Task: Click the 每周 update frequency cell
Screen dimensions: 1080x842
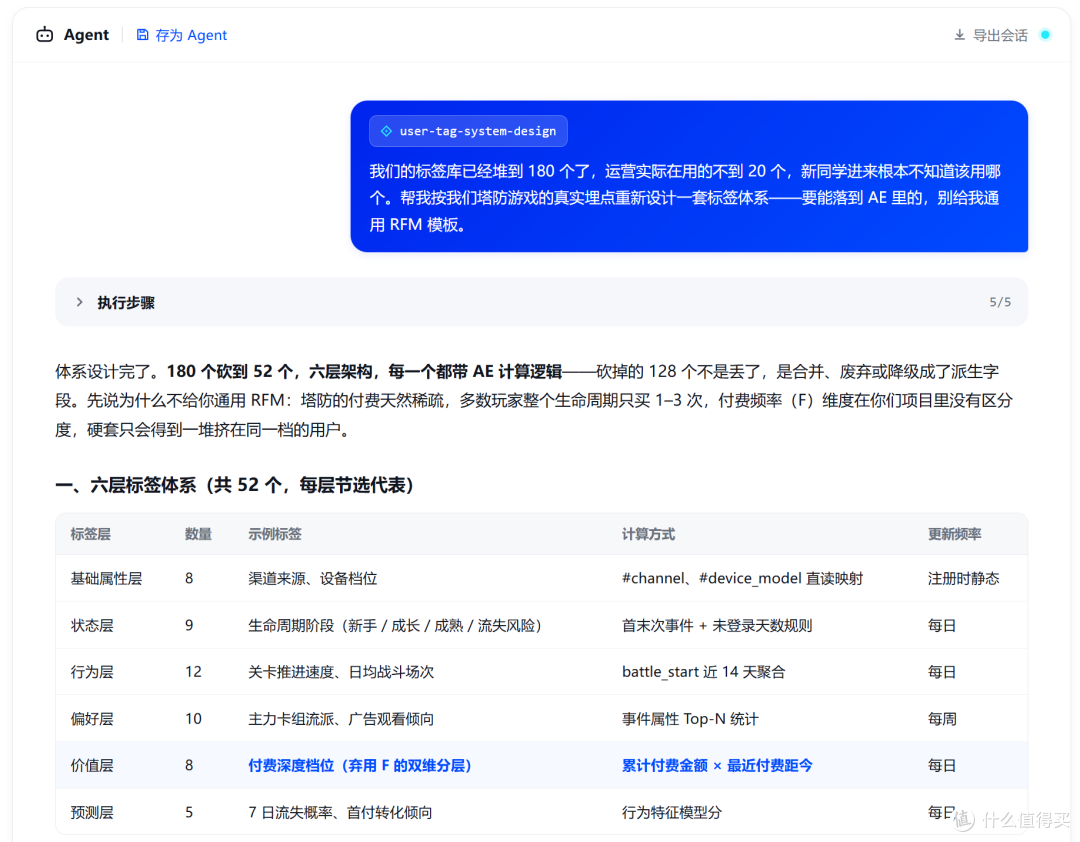Action: tap(942, 719)
